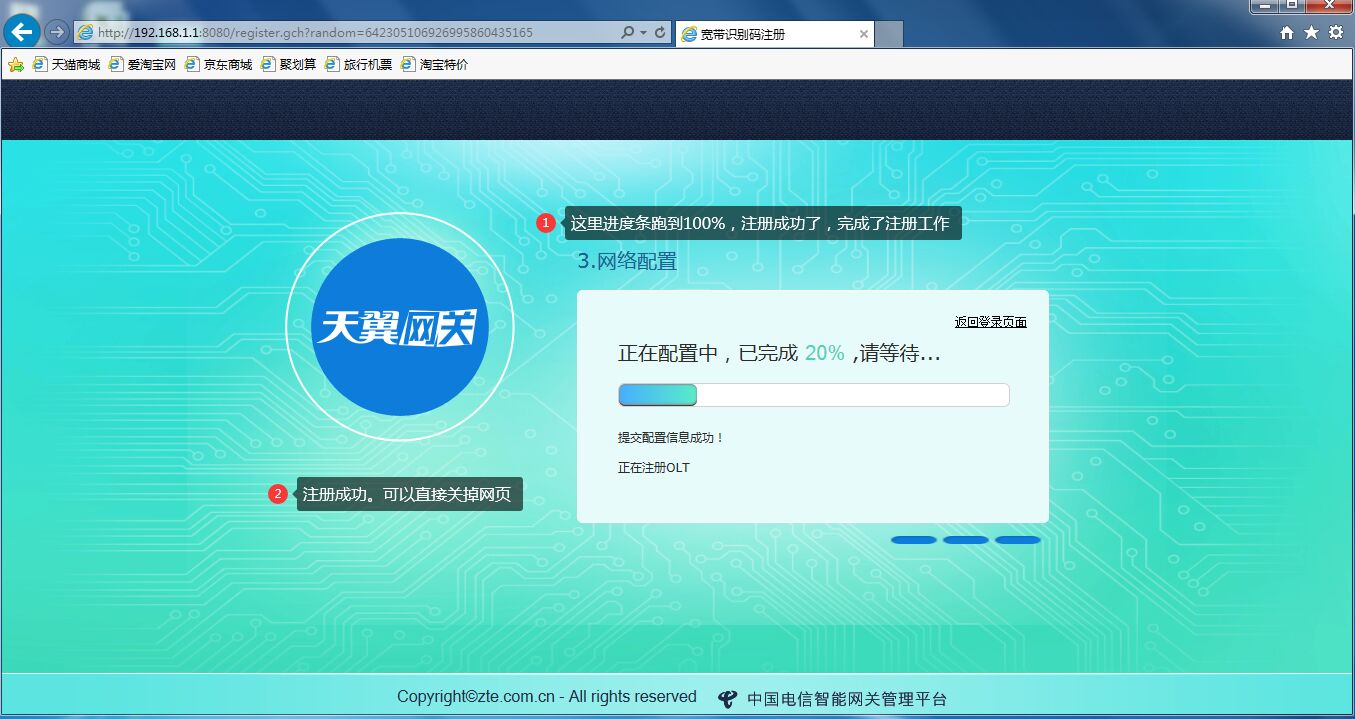Click the configuration progress bar
The image size is (1355, 719).
click(x=814, y=395)
